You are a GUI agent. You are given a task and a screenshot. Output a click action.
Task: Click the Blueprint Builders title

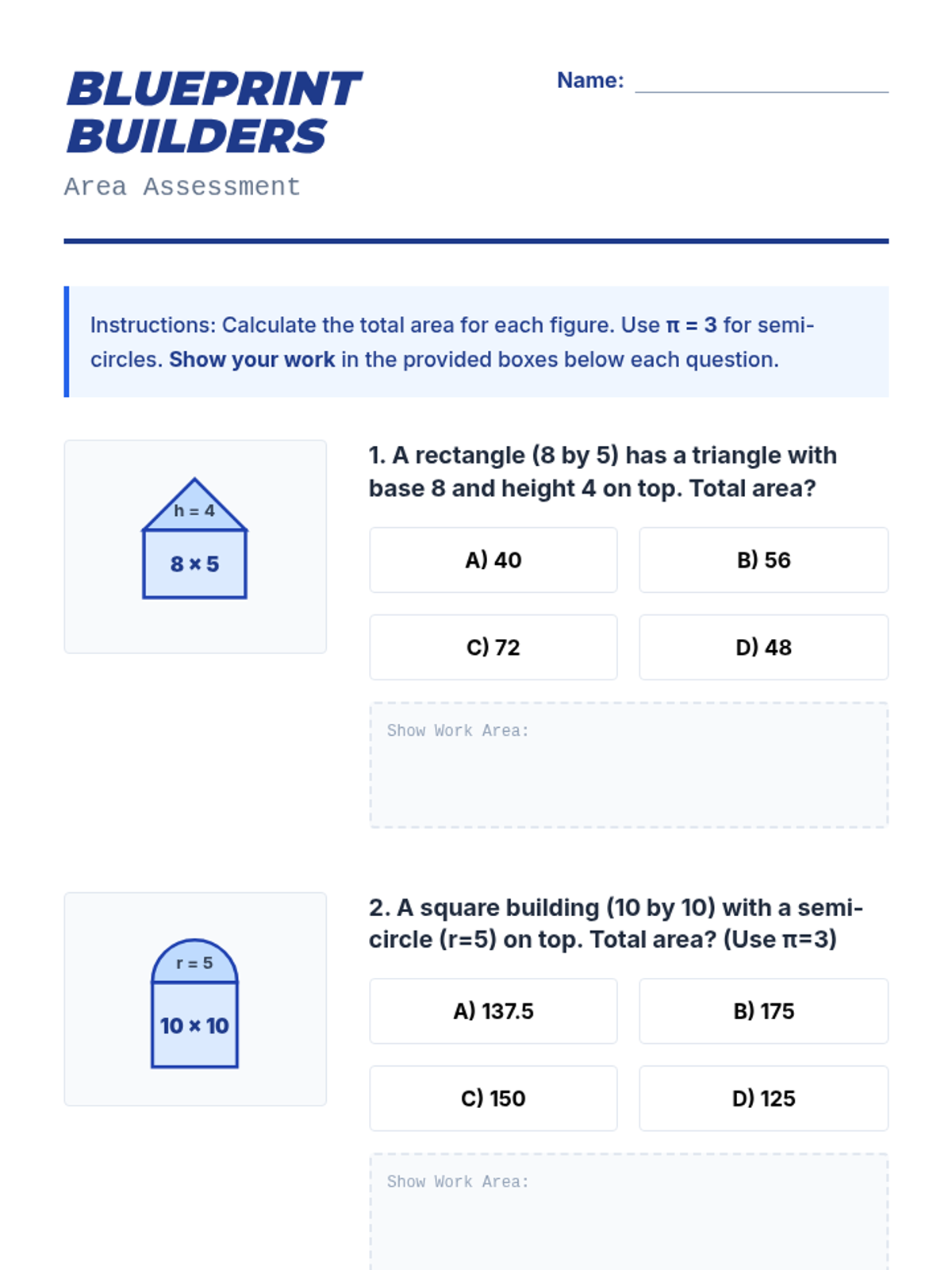(213, 112)
